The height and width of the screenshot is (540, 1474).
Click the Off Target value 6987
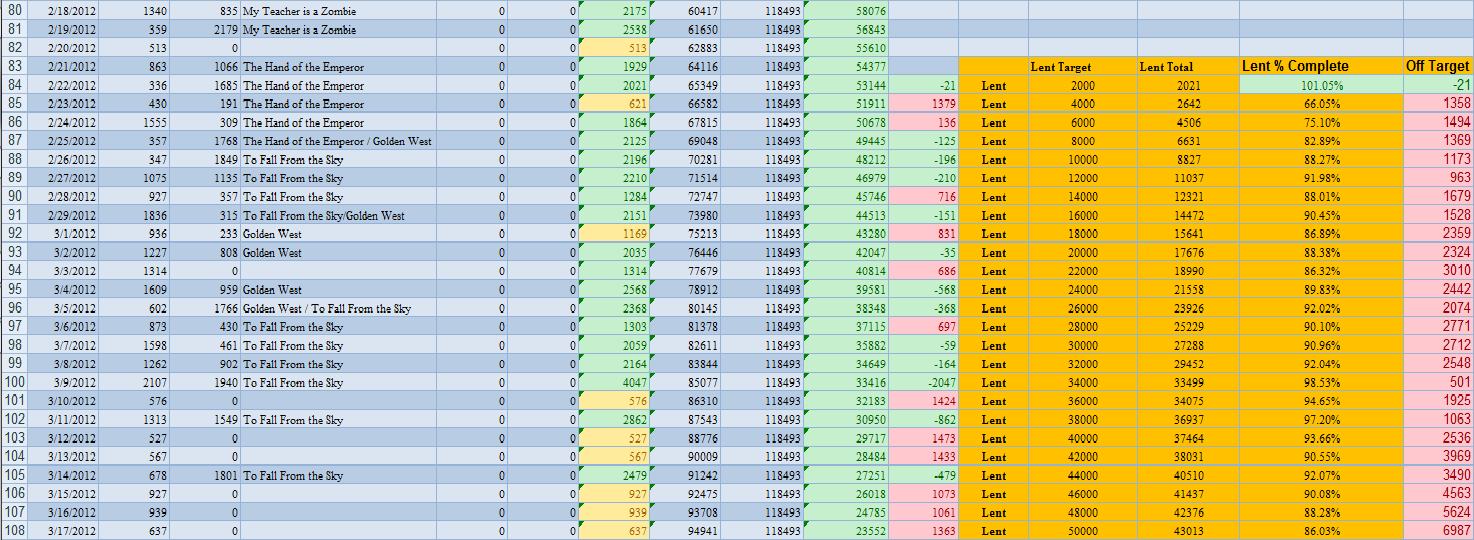[x=1437, y=531]
